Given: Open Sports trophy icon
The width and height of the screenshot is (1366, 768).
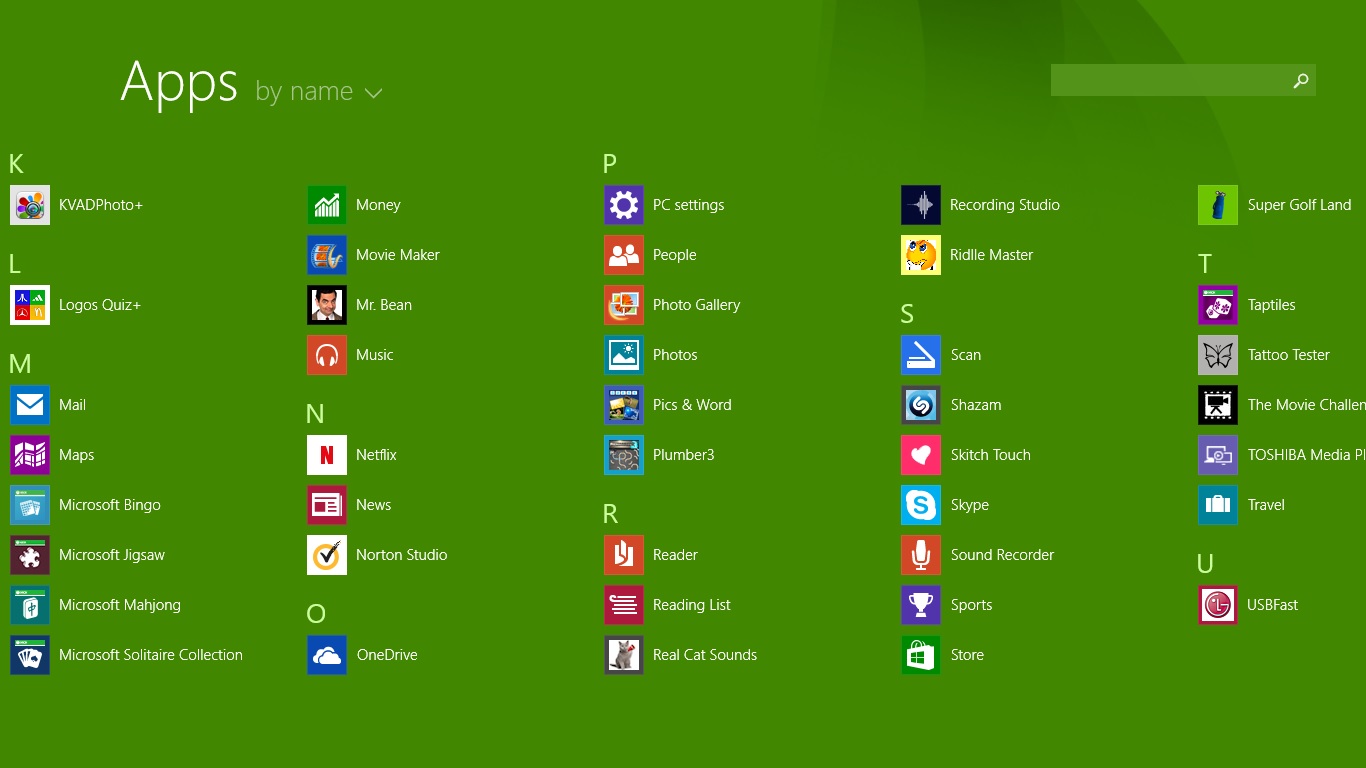Looking at the screenshot, I should pos(921,605).
